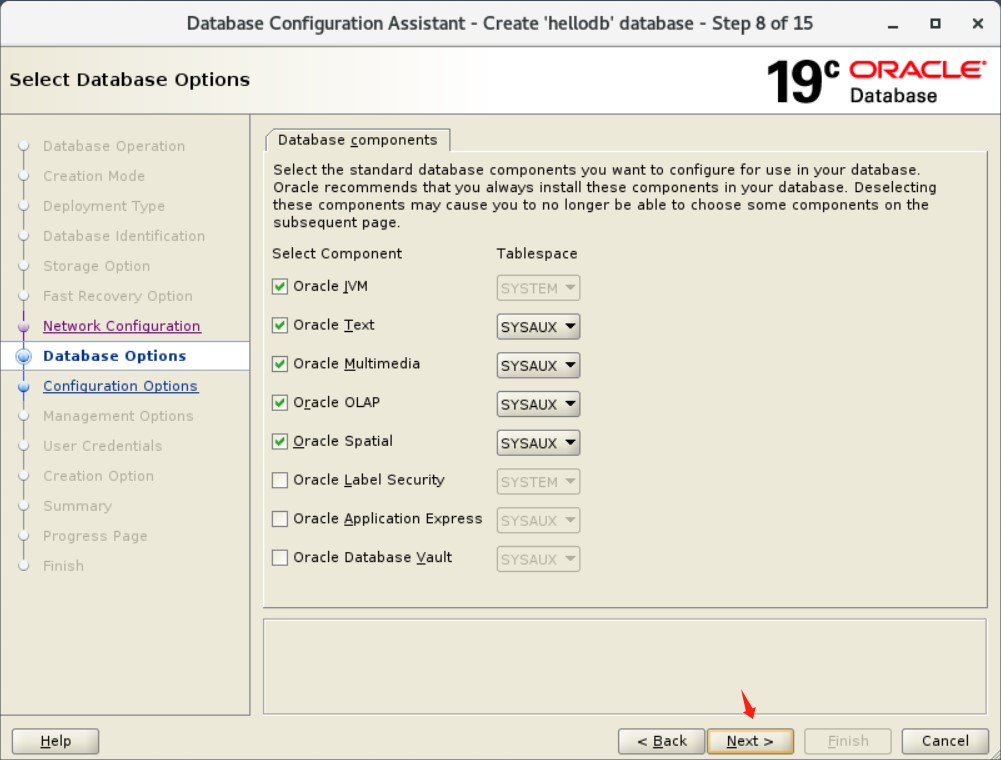Click the Database Vault tablespace dropdown
Viewport: 1001px width, 760px height.
[538, 559]
